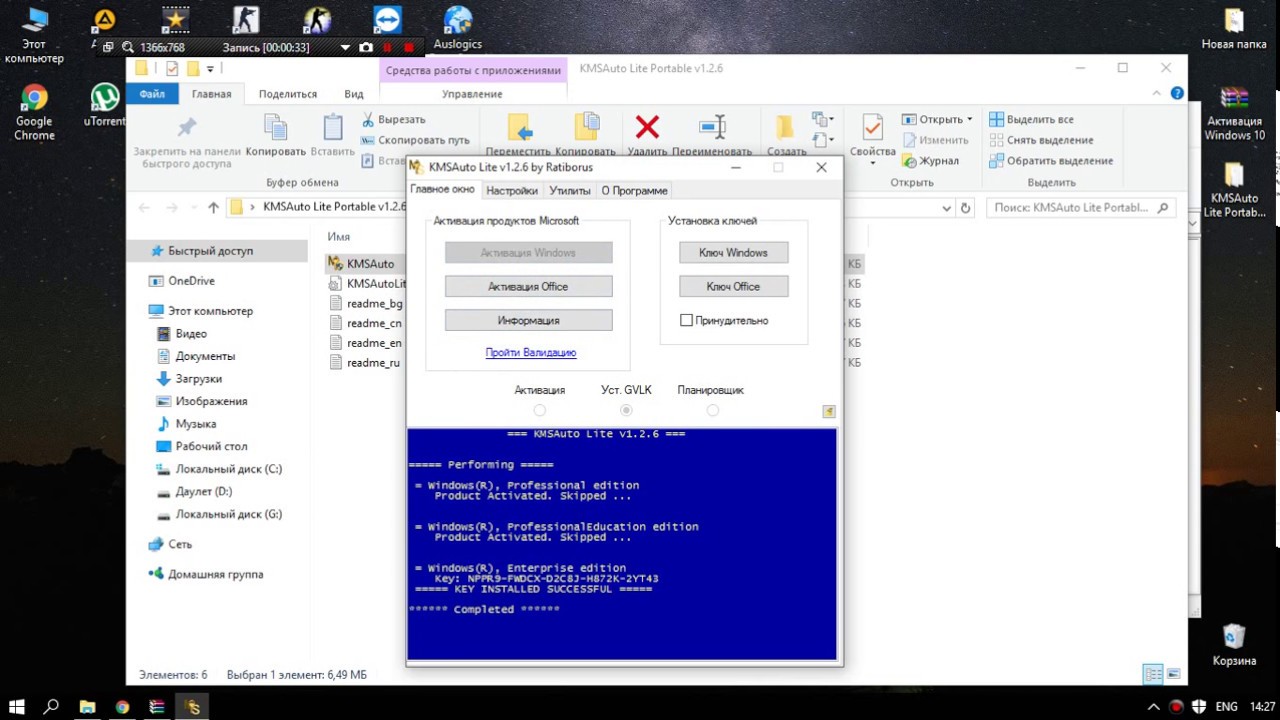Screen dimensions: 1280x720
Task: Stop the screen recording
Action: 408,47
